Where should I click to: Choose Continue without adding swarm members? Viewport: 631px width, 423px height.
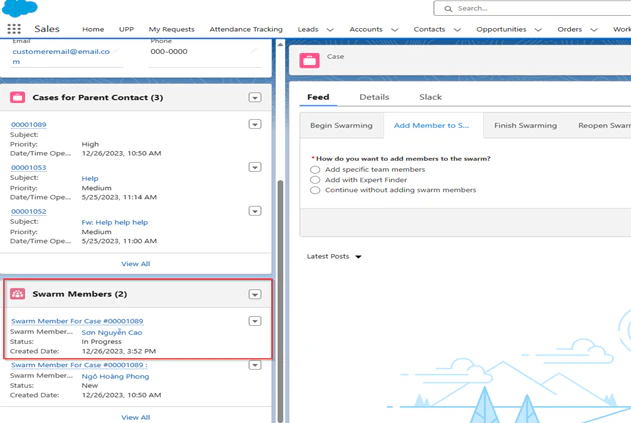[x=315, y=190]
